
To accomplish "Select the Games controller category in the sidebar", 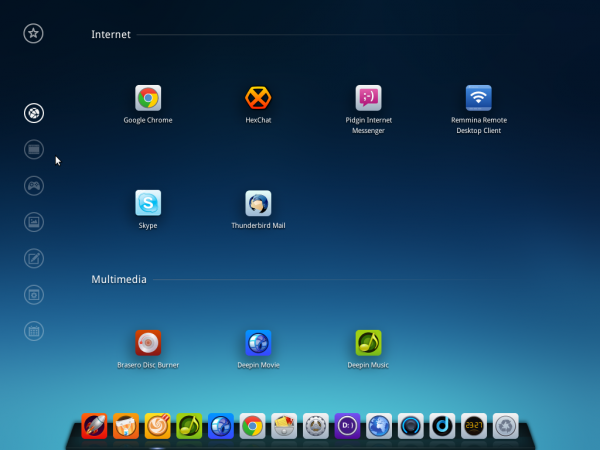I will point(34,186).
